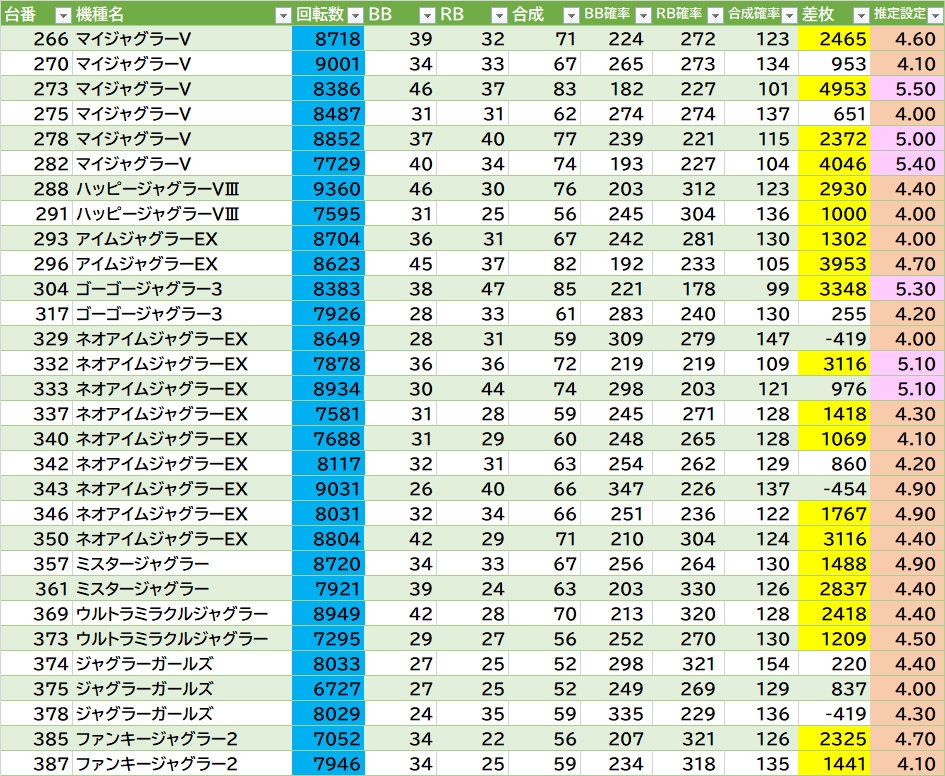
Task: Open the 台番 column filter dropdown
Action: pyautogui.click(x=62, y=15)
